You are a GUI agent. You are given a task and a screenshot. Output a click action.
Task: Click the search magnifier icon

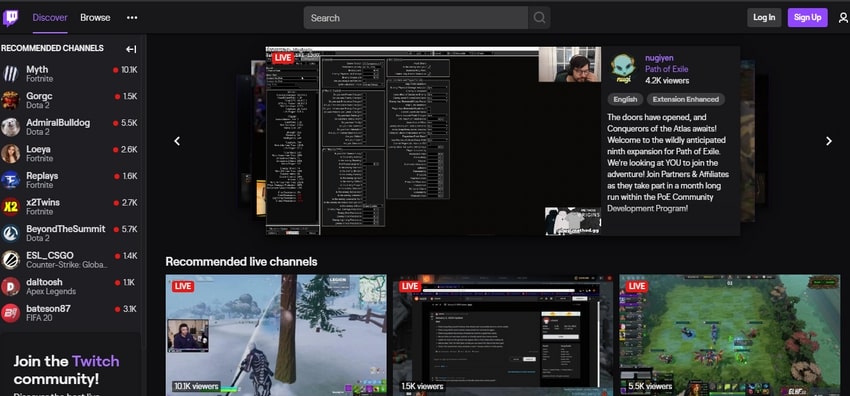[x=539, y=18]
